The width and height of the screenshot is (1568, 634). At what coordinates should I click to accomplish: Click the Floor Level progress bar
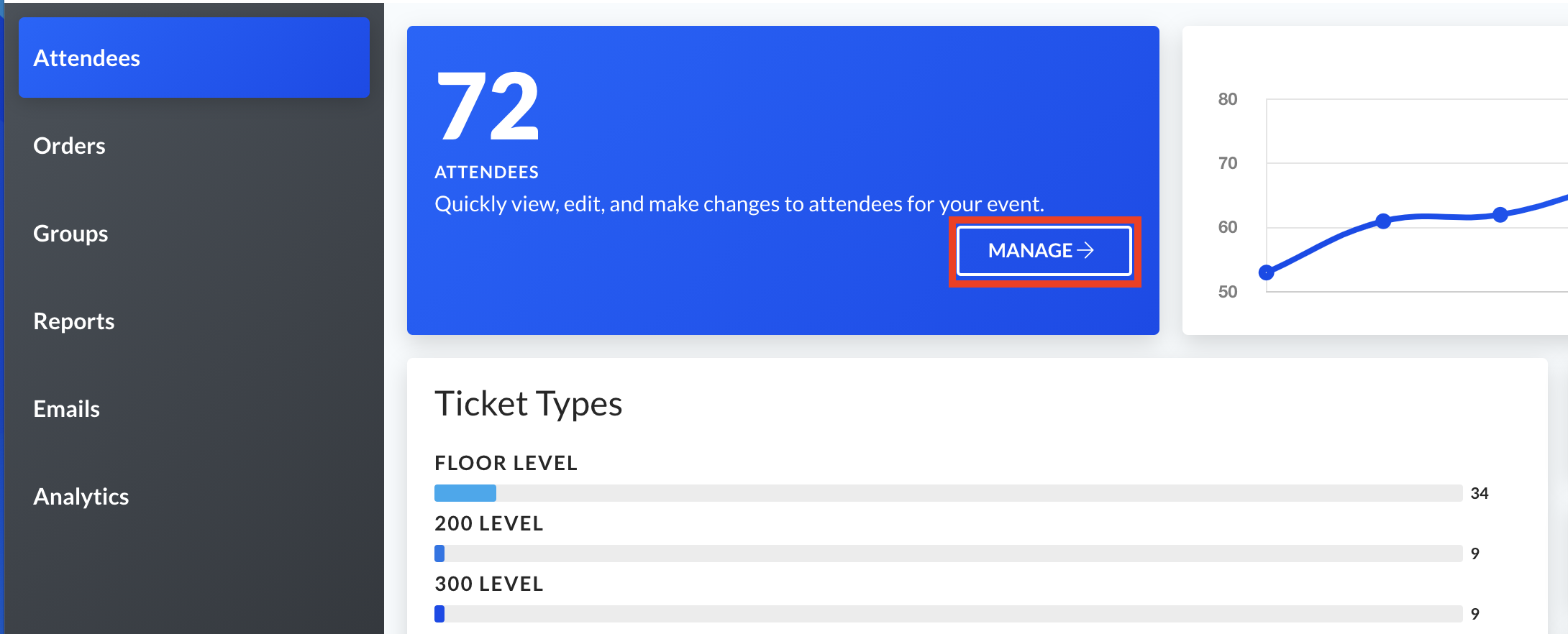pyautogui.click(x=948, y=493)
